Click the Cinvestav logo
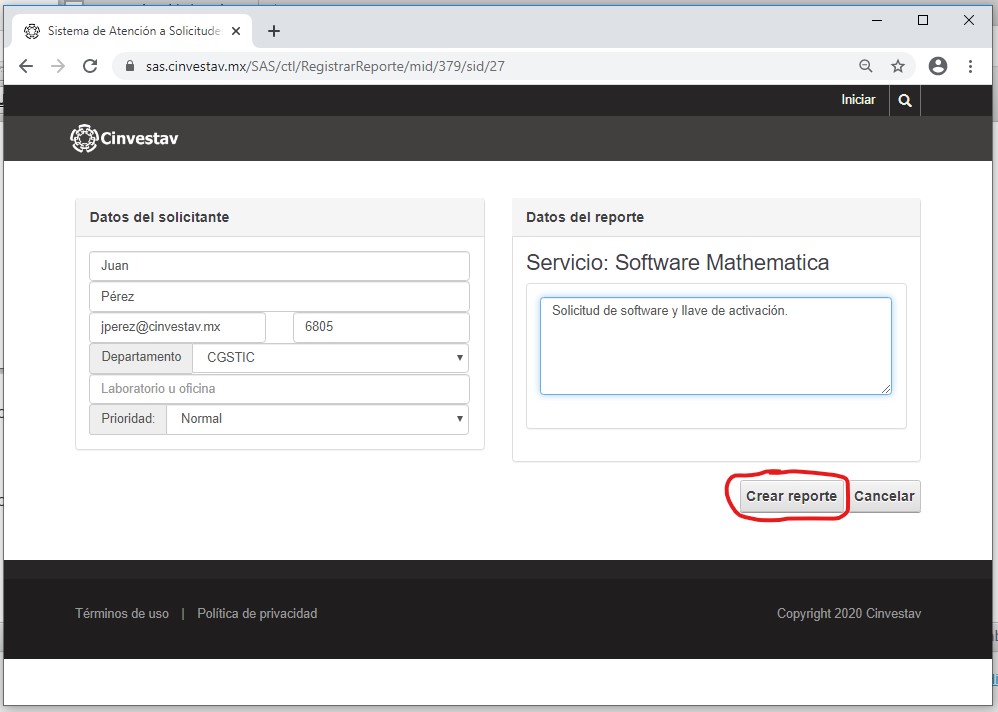998x712 pixels. (x=125, y=139)
